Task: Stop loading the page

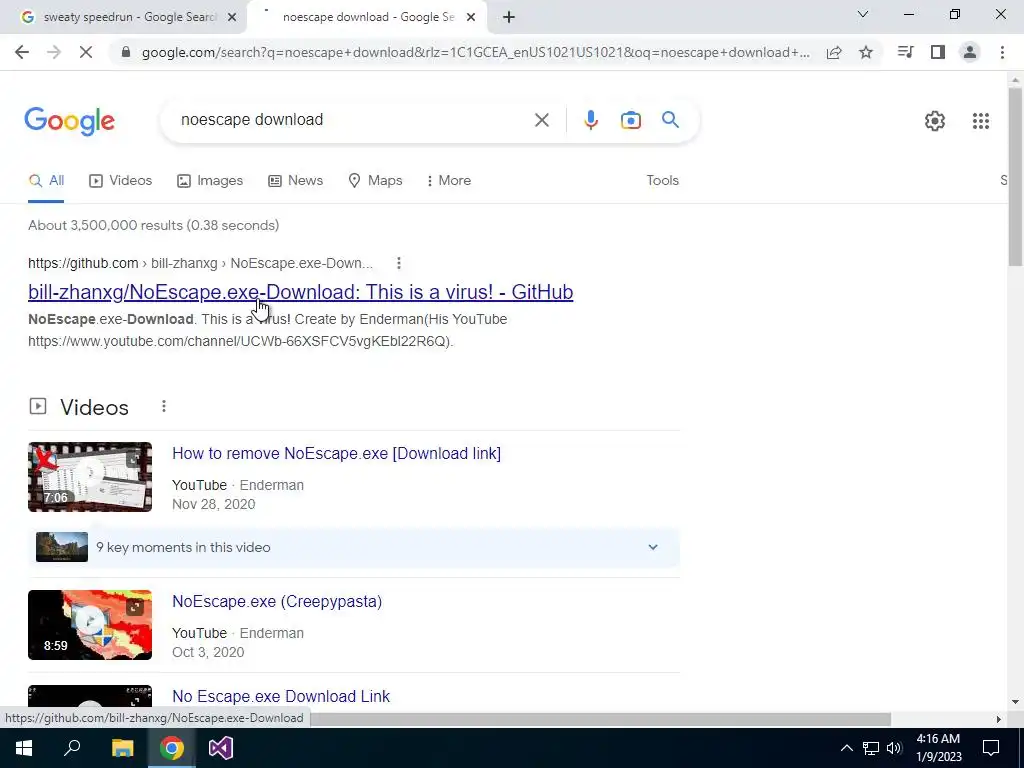Action: click(x=86, y=52)
